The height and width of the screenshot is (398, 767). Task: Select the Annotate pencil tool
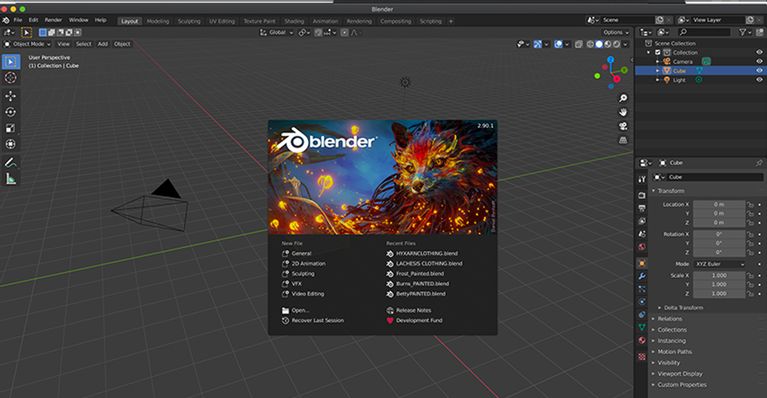pyautogui.click(x=10, y=162)
